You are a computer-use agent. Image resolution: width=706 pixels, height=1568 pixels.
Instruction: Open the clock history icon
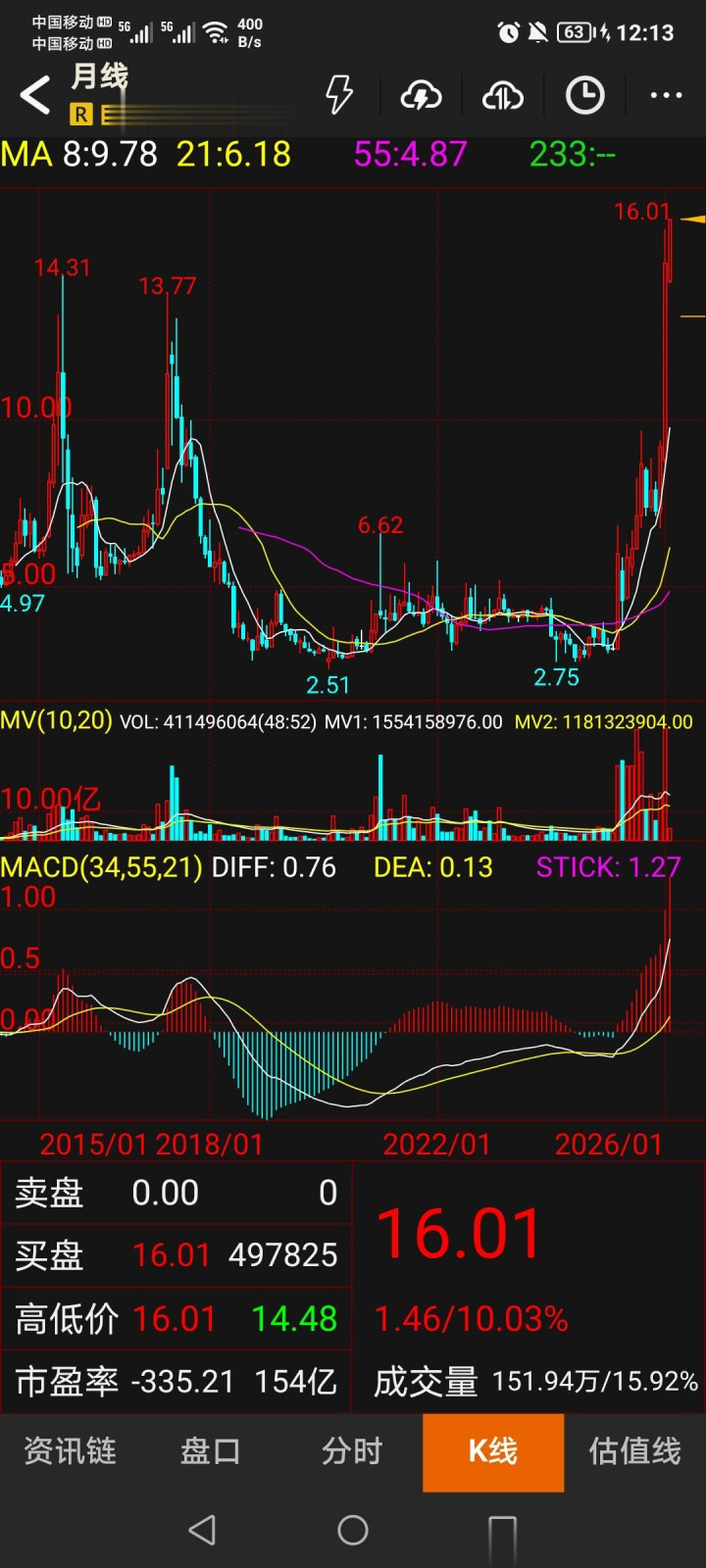pyautogui.click(x=585, y=95)
